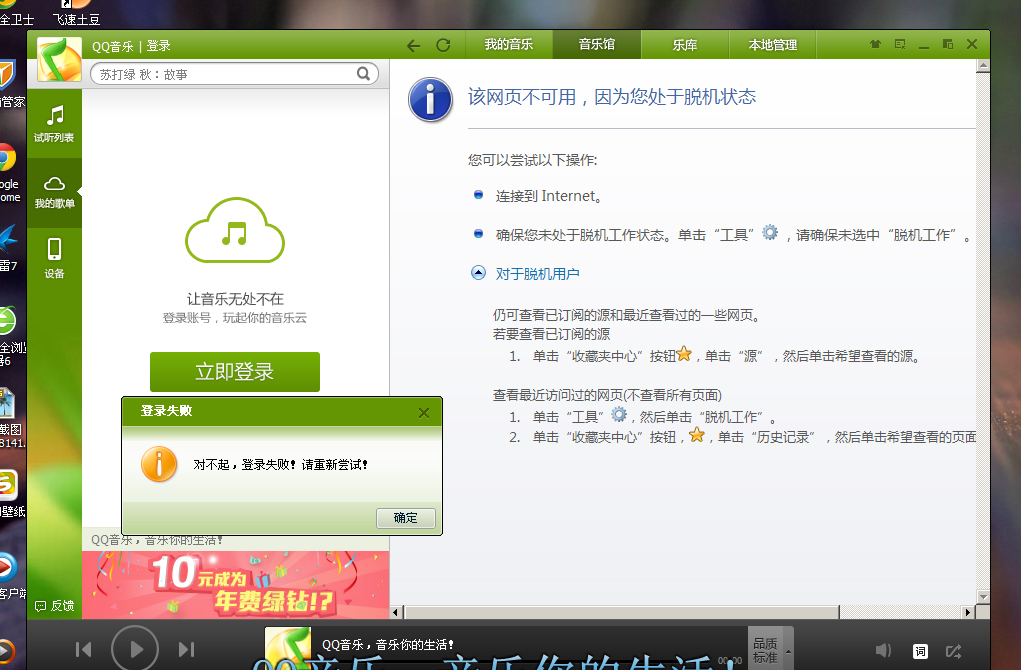Open the 试听列表 sidebar item
The image size is (1021, 670).
pos(54,124)
